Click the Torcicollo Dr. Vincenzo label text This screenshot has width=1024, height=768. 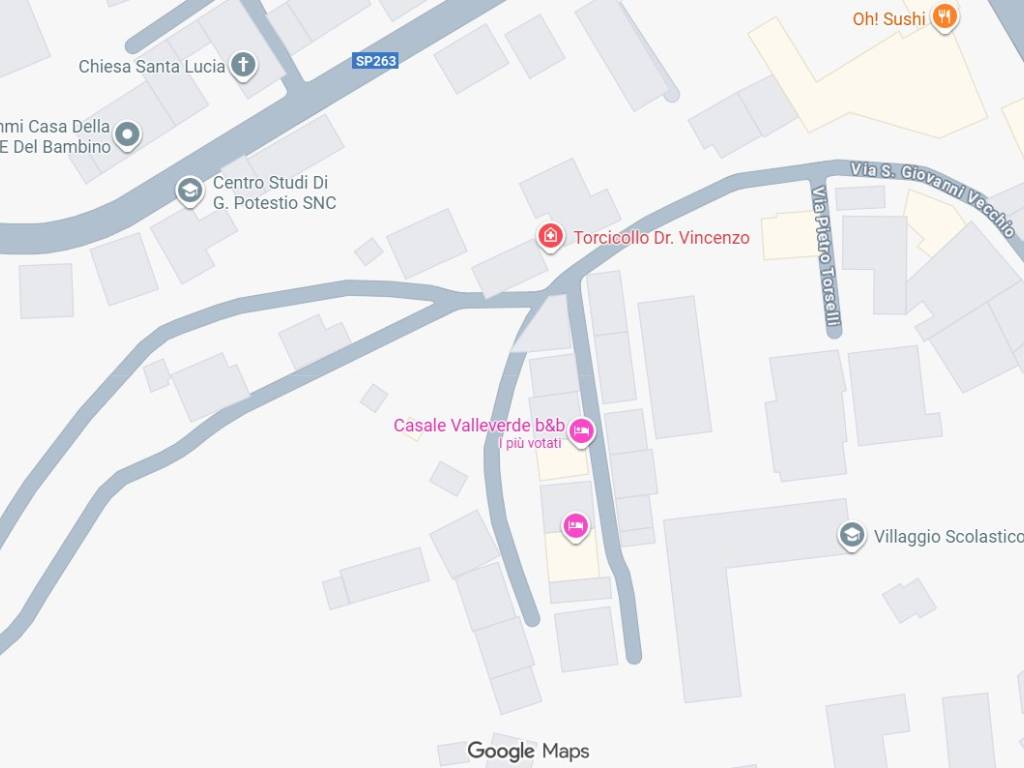point(662,238)
